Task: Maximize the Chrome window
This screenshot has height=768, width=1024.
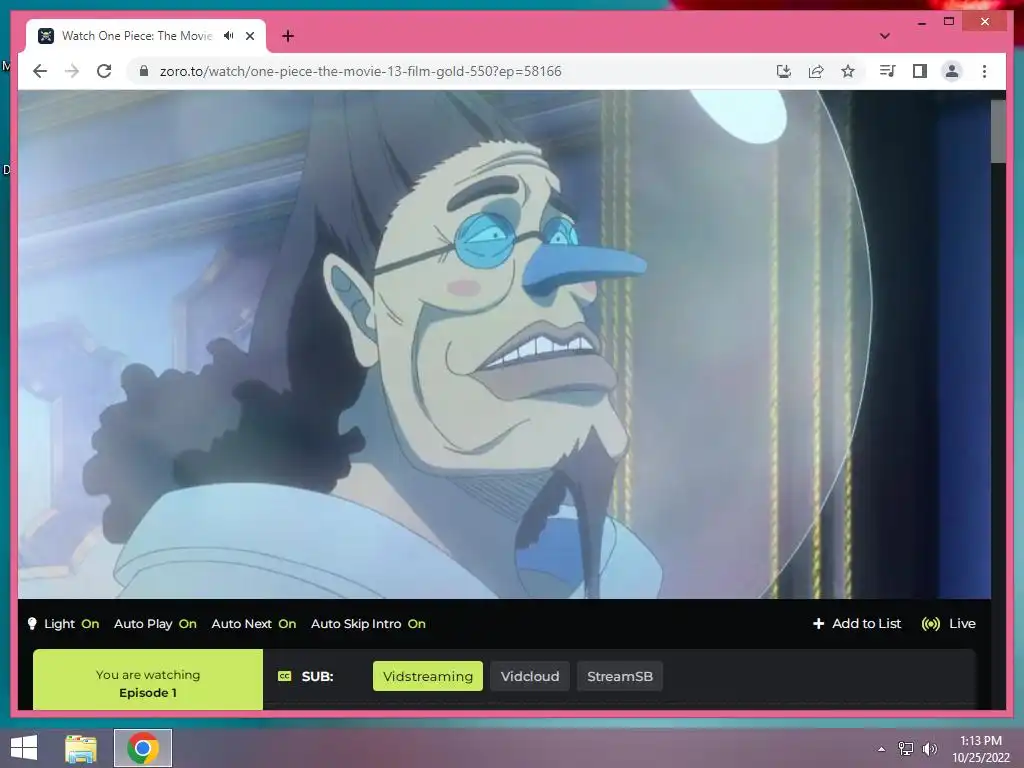Action: (x=949, y=22)
